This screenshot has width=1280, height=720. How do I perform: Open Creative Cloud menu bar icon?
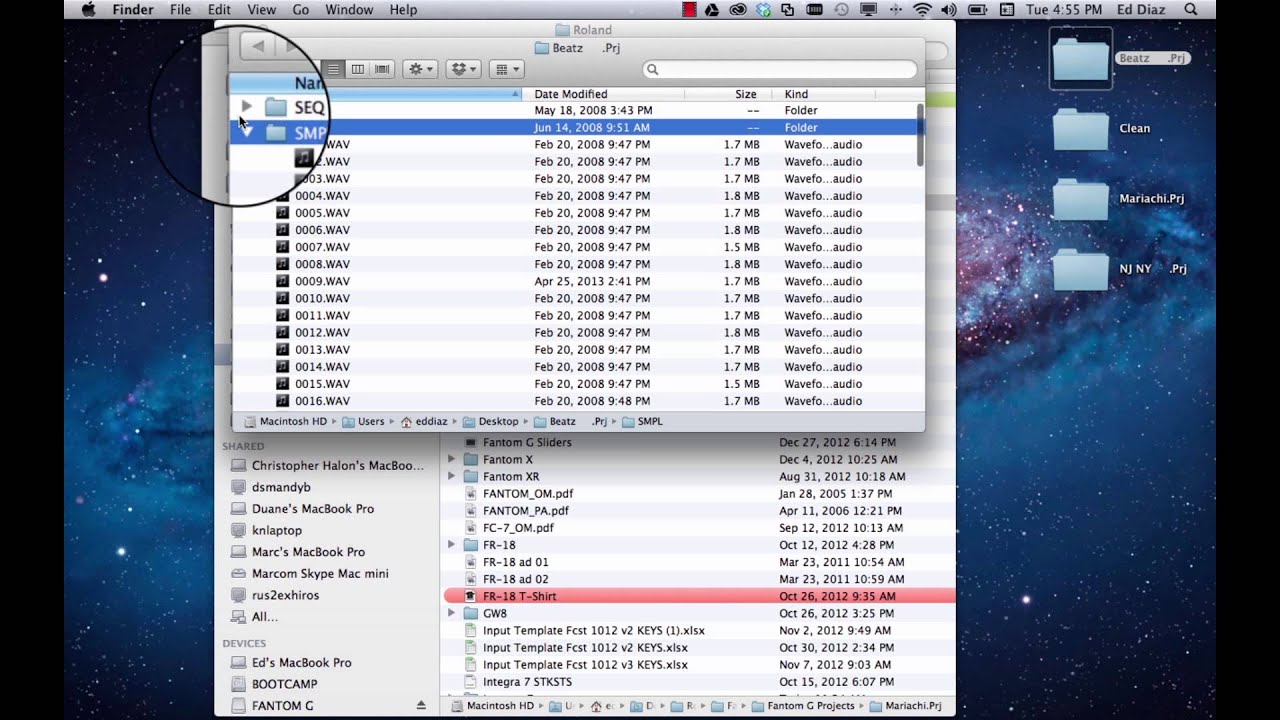[738, 10]
